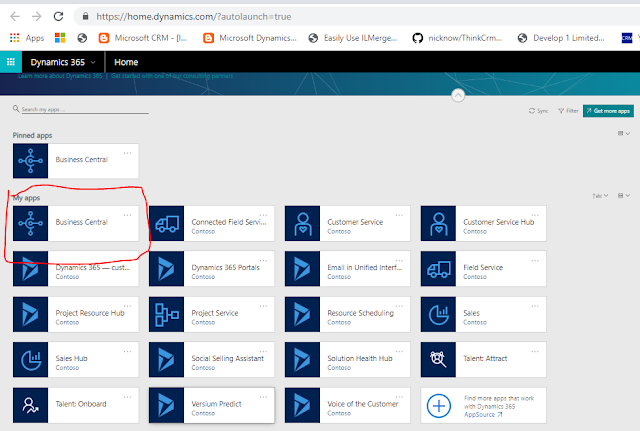Screen dimensions: 640x431
Task: Open the AppSource link
Action: [483, 415]
